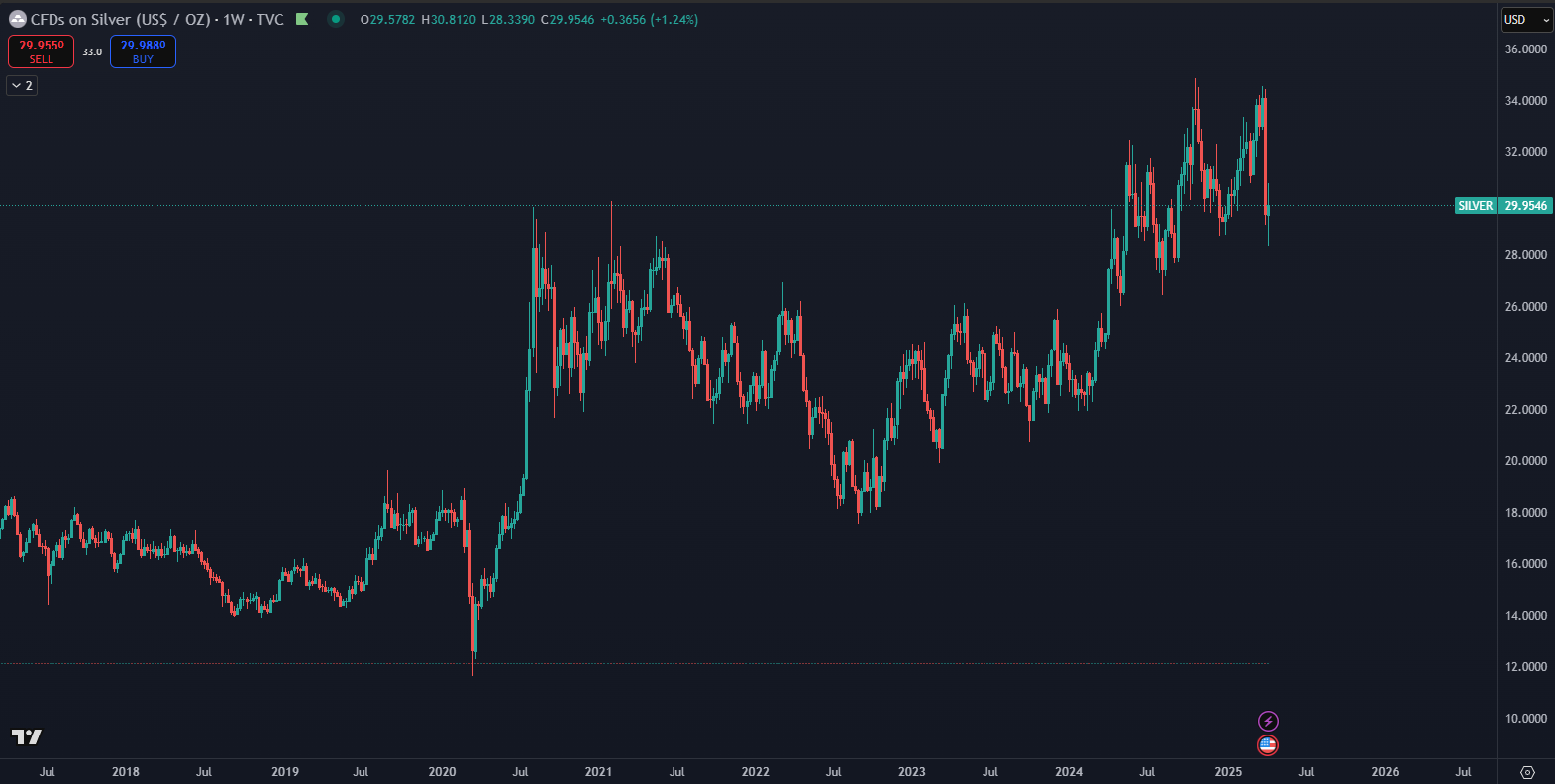Screen dimensions: 1555x784
Task: Click the 33.0 spread value
Action: click(92, 52)
